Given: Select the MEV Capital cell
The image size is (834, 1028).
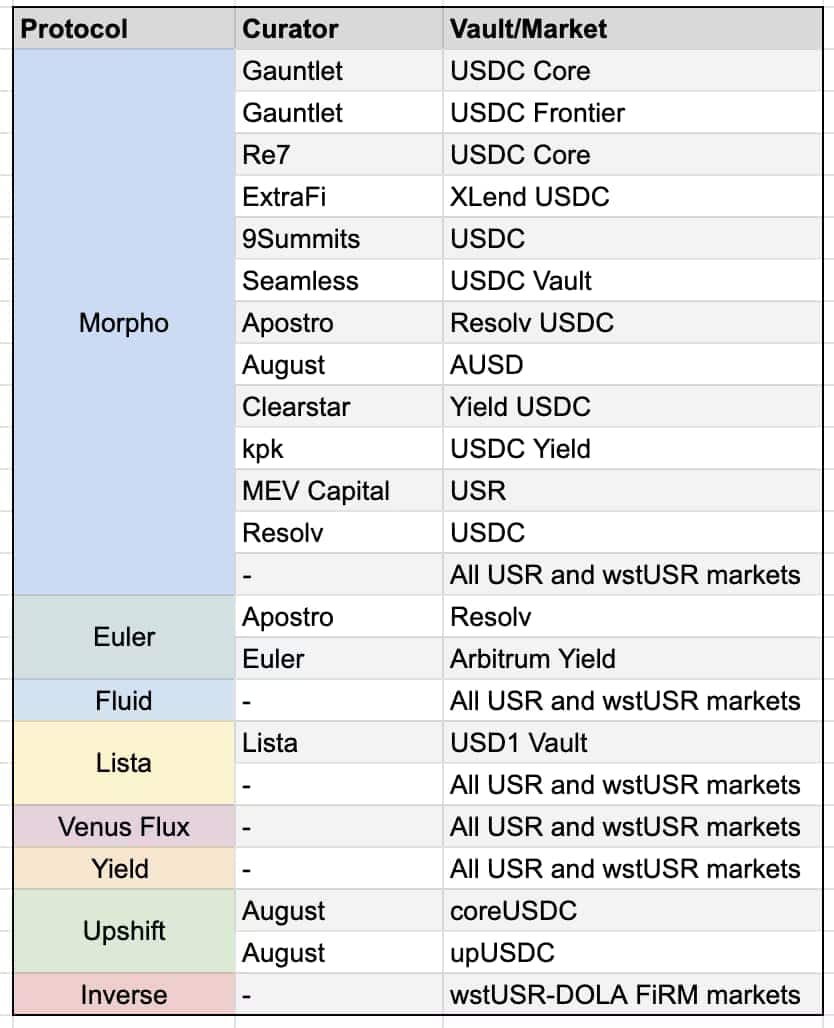Looking at the screenshot, I should pos(316,491).
